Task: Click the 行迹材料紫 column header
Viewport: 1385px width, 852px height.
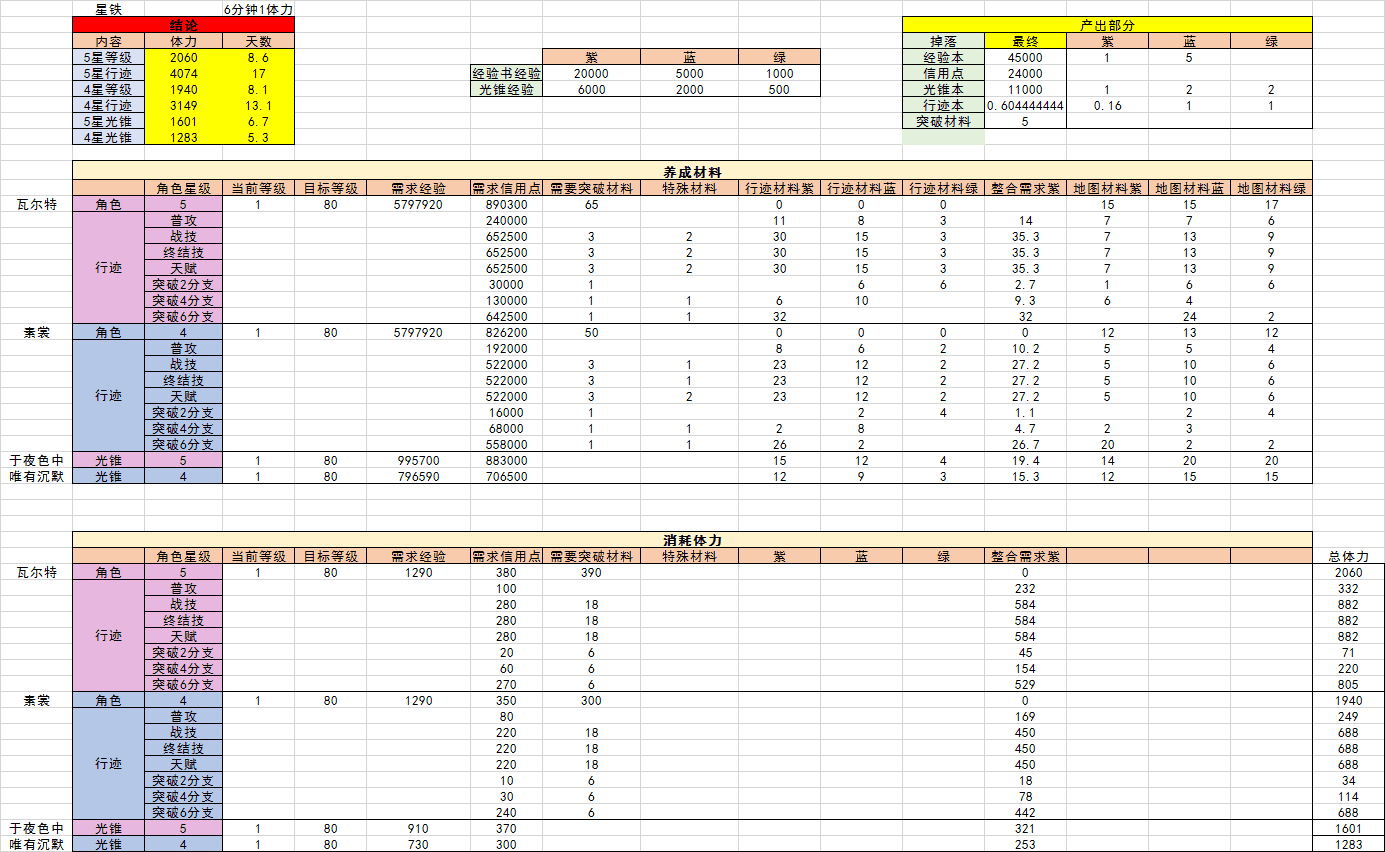Action: coord(779,188)
